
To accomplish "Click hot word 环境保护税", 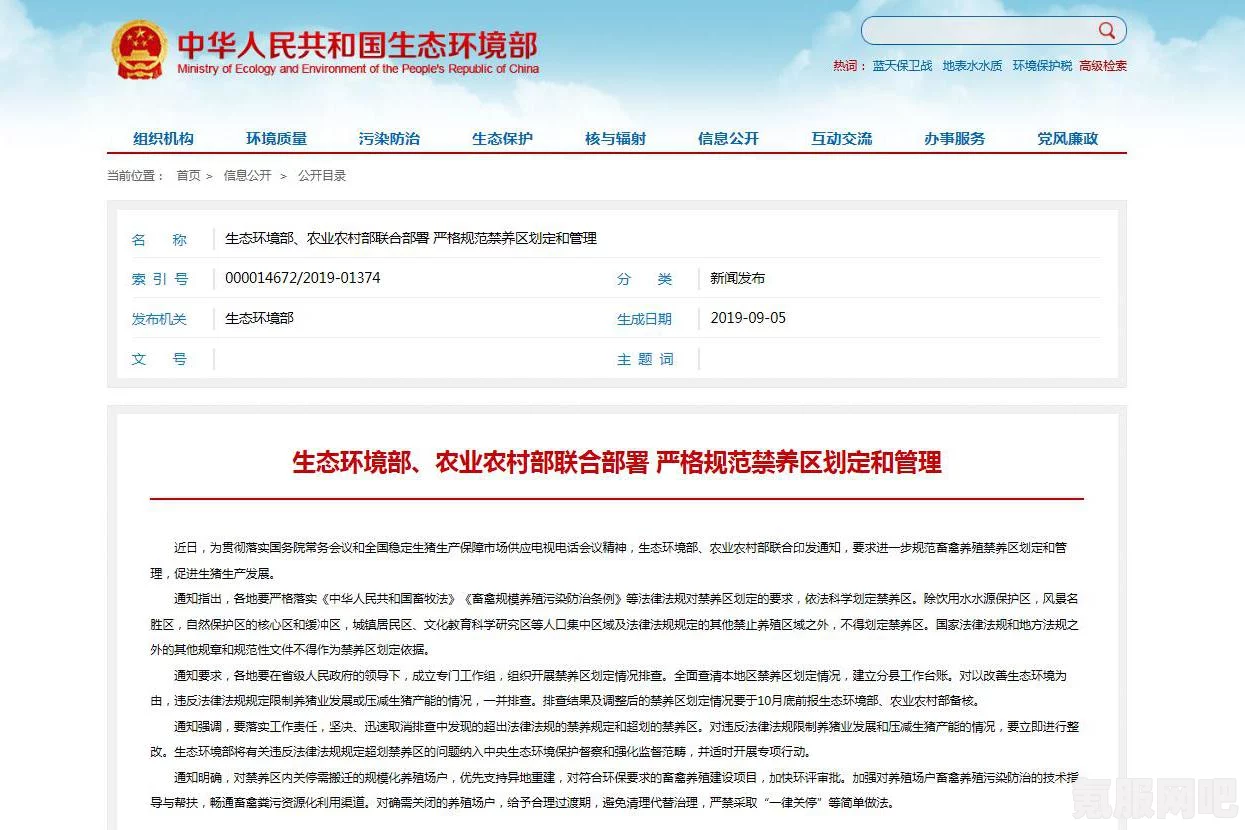I will pos(1042,66).
